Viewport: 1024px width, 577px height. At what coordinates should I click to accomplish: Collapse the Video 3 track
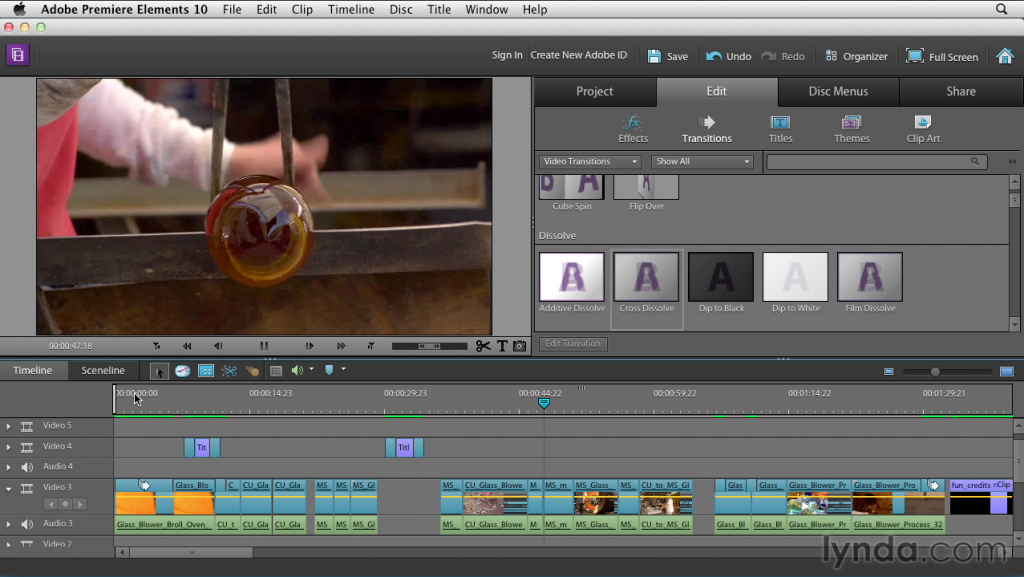[8, 488]
